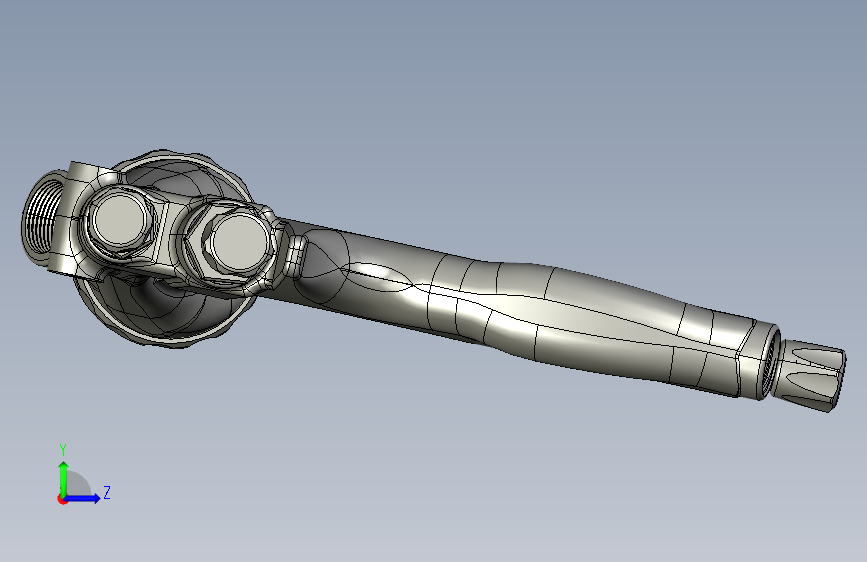Select the fluted nozzle tip at the right end
The width and height of the screenshot is (867, 562).
(808, 376)
